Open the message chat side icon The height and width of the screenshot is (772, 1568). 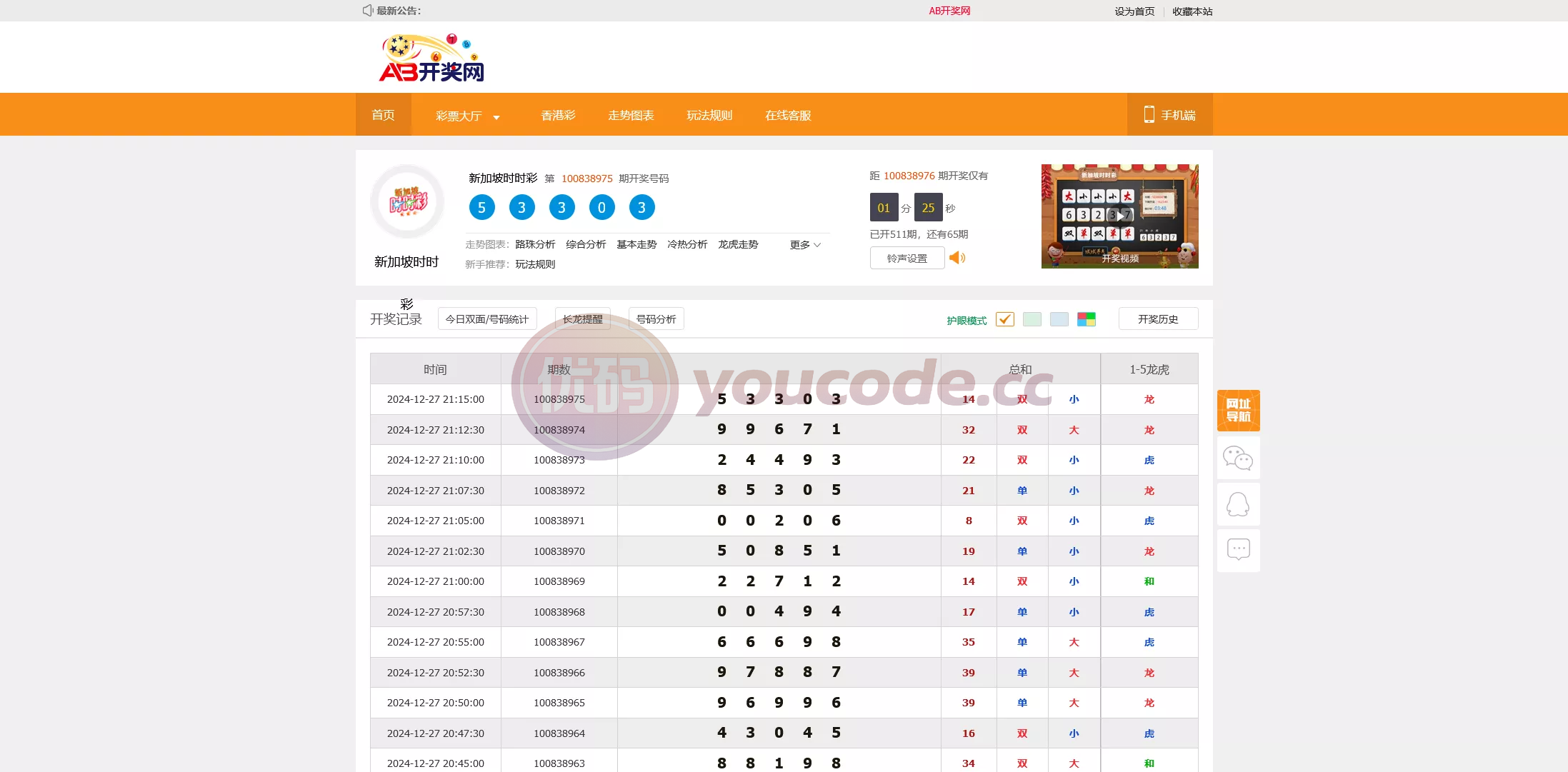coord(1238,550)
